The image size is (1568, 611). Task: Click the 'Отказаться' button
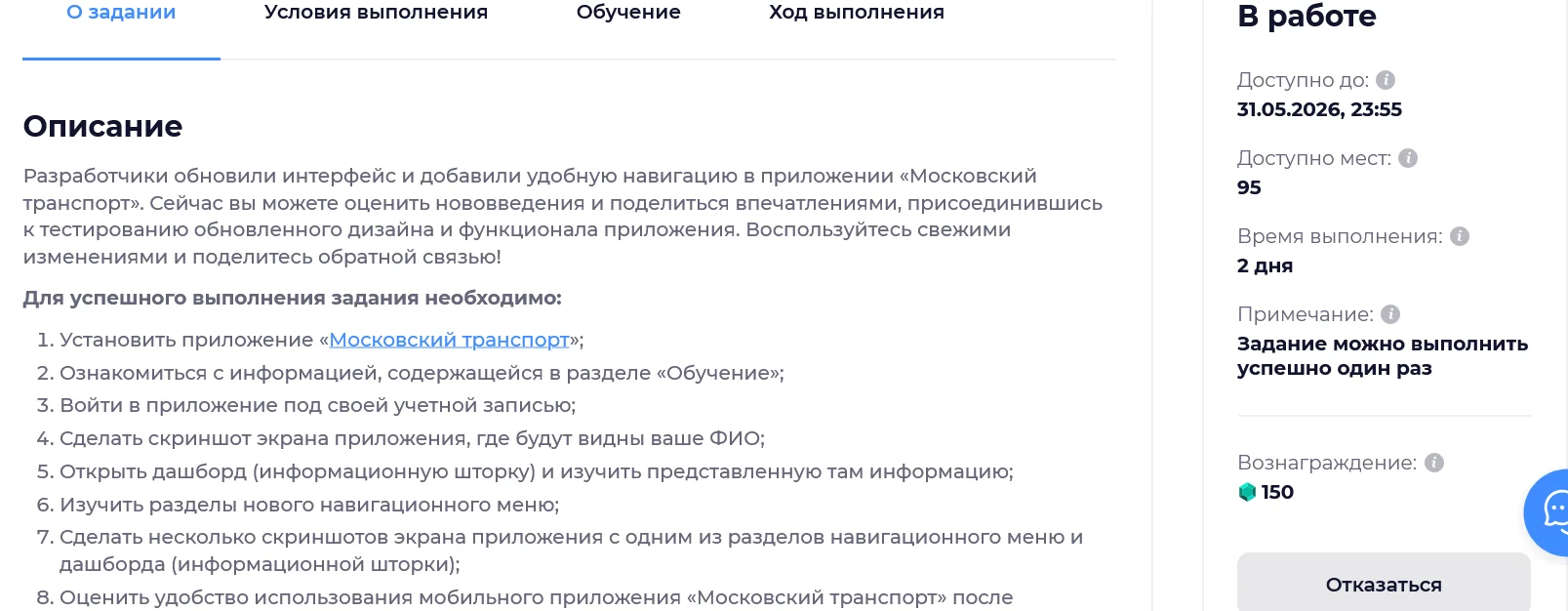(1384, 584)
